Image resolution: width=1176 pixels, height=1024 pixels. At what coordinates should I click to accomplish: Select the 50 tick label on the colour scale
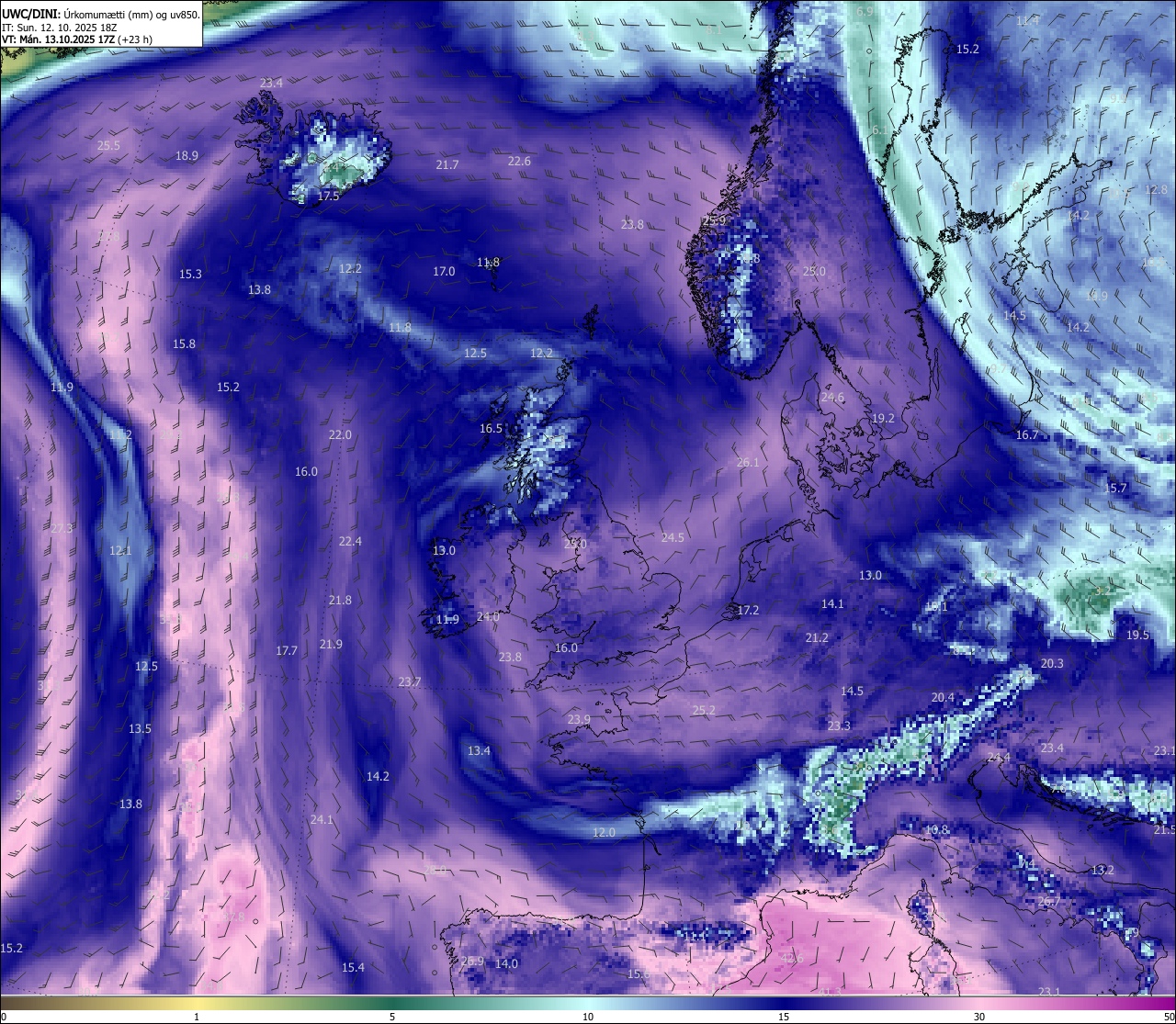tap(1169, 1017)
